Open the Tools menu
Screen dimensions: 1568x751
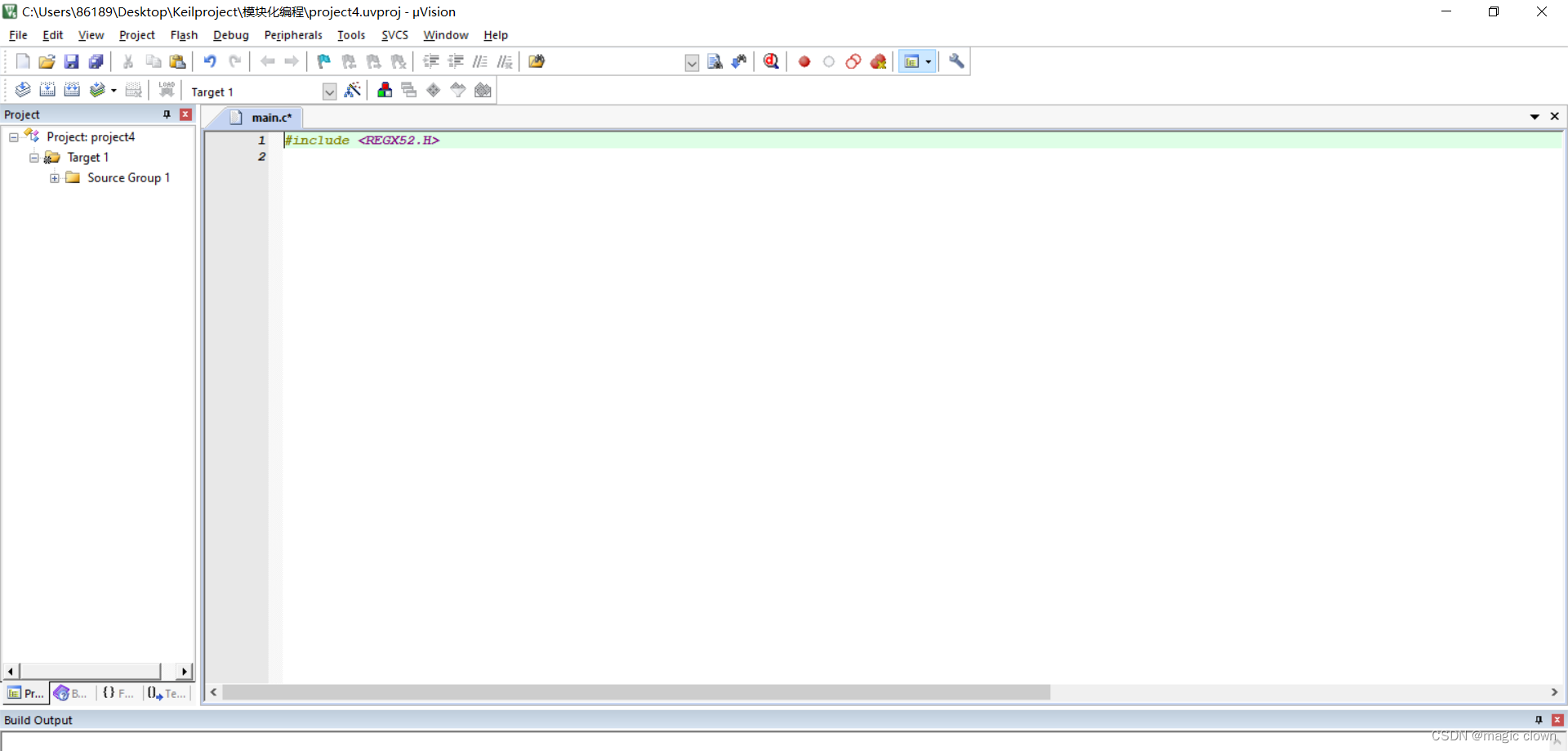pyautogui.click(x=351, y=35)
